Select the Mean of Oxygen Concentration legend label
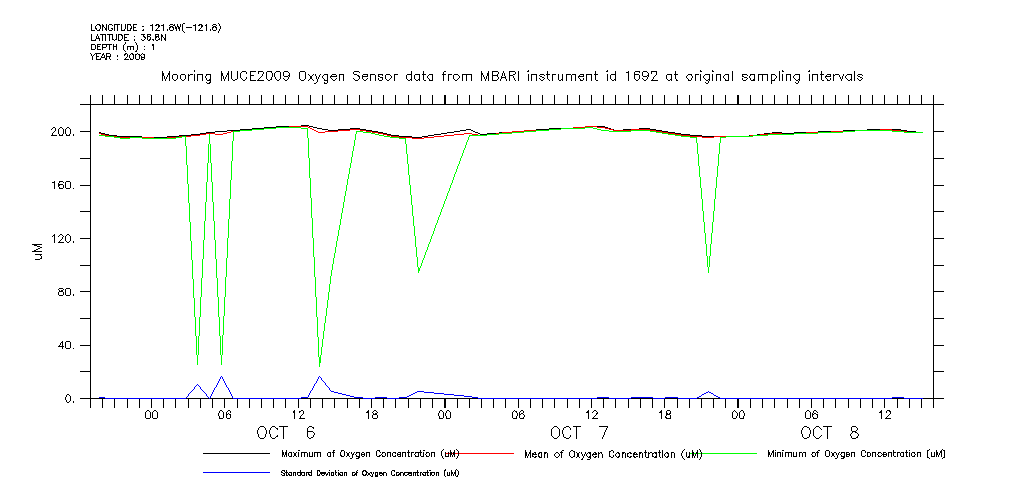The width and height of the screenshot is (1009, 504). (x=608, y=454)
